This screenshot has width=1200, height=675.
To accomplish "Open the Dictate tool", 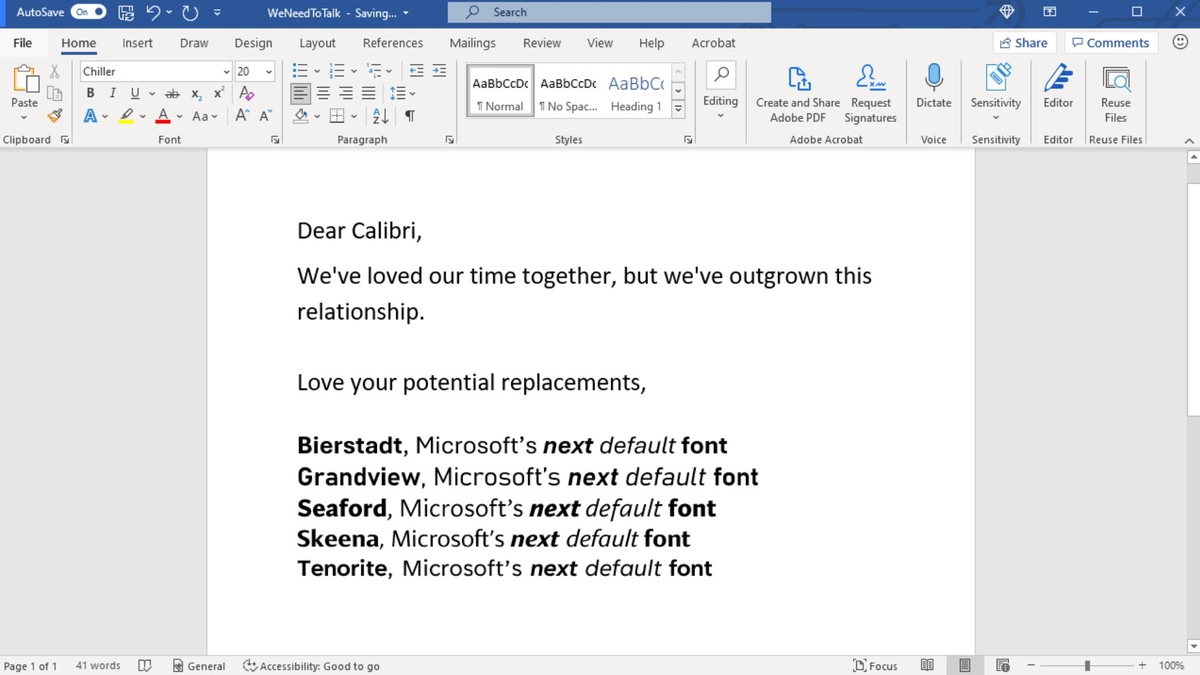I will 933,91.
